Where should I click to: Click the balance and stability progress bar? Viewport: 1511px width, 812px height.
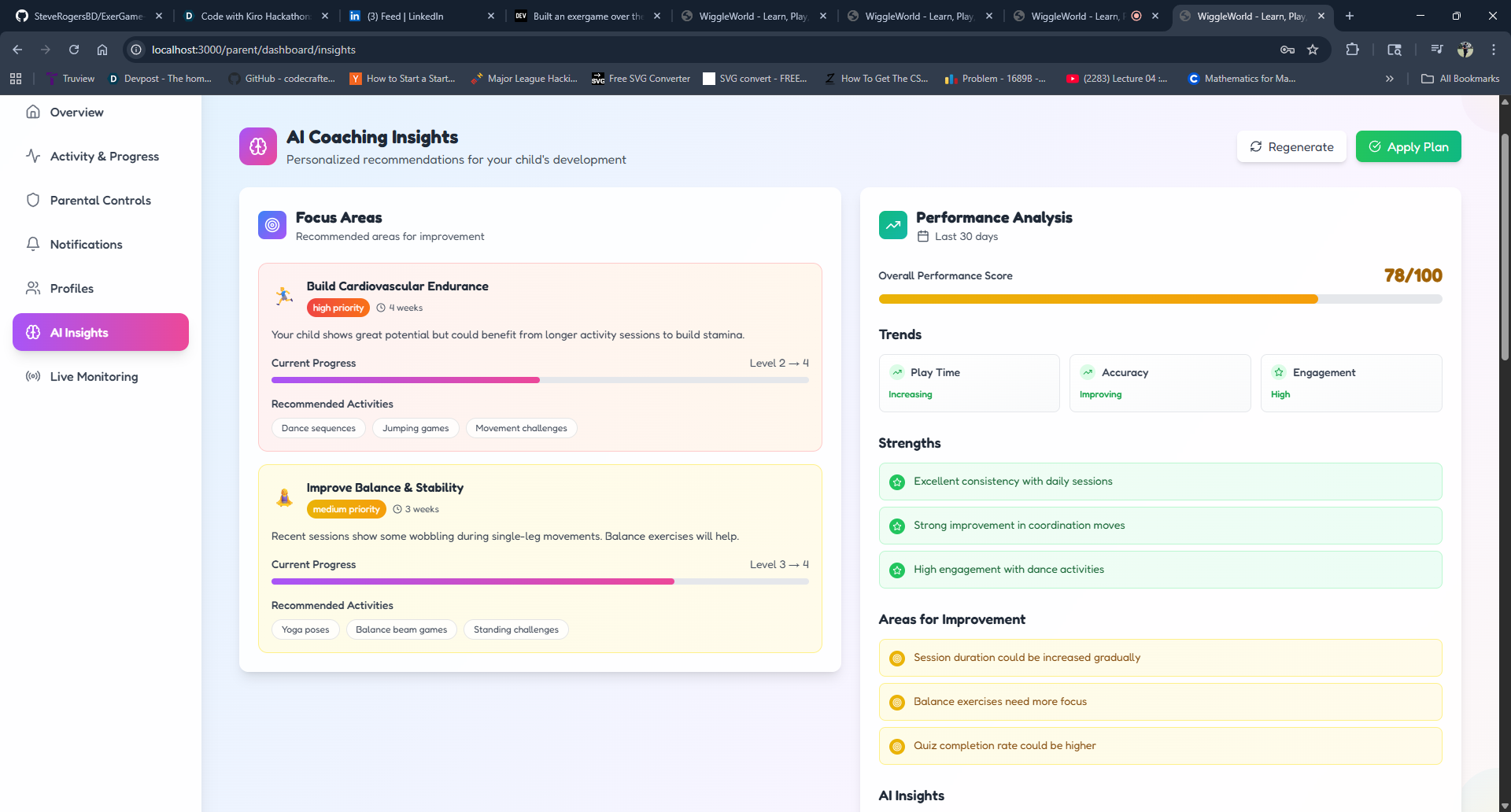pyautogui.click(x=540, y=581)
